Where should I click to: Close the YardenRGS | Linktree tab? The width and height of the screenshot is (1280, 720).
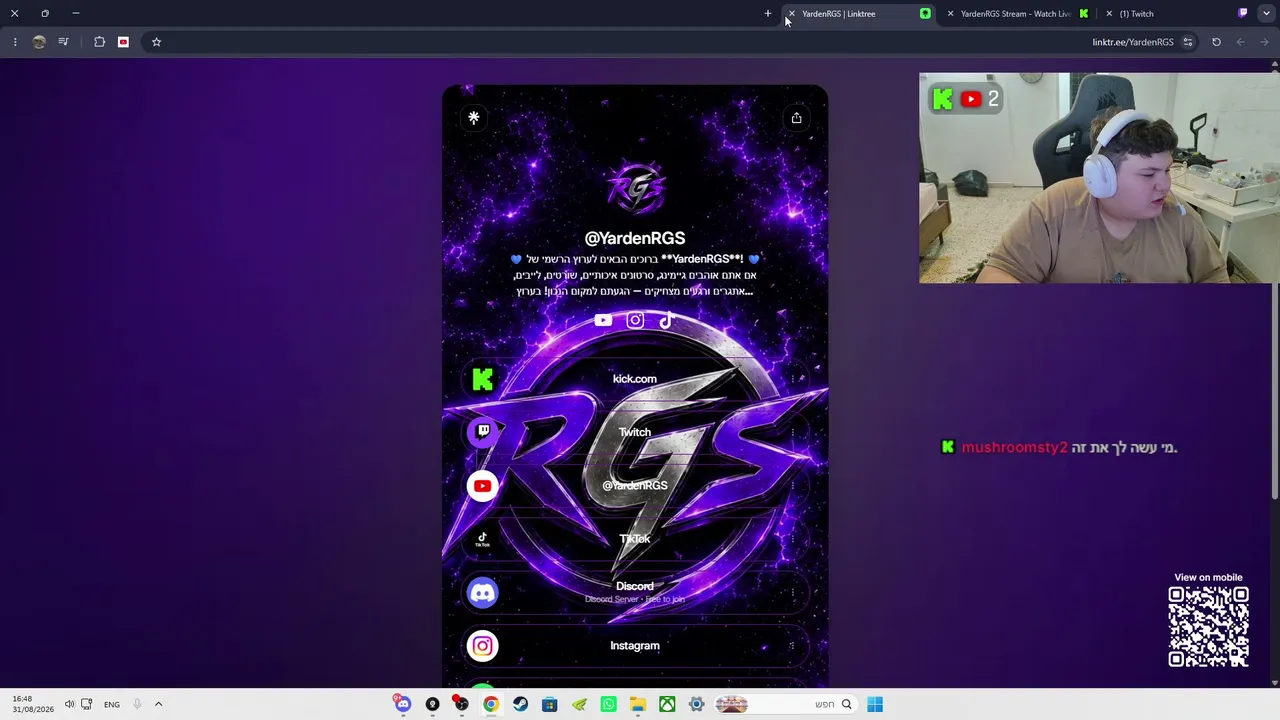point(791,14)
